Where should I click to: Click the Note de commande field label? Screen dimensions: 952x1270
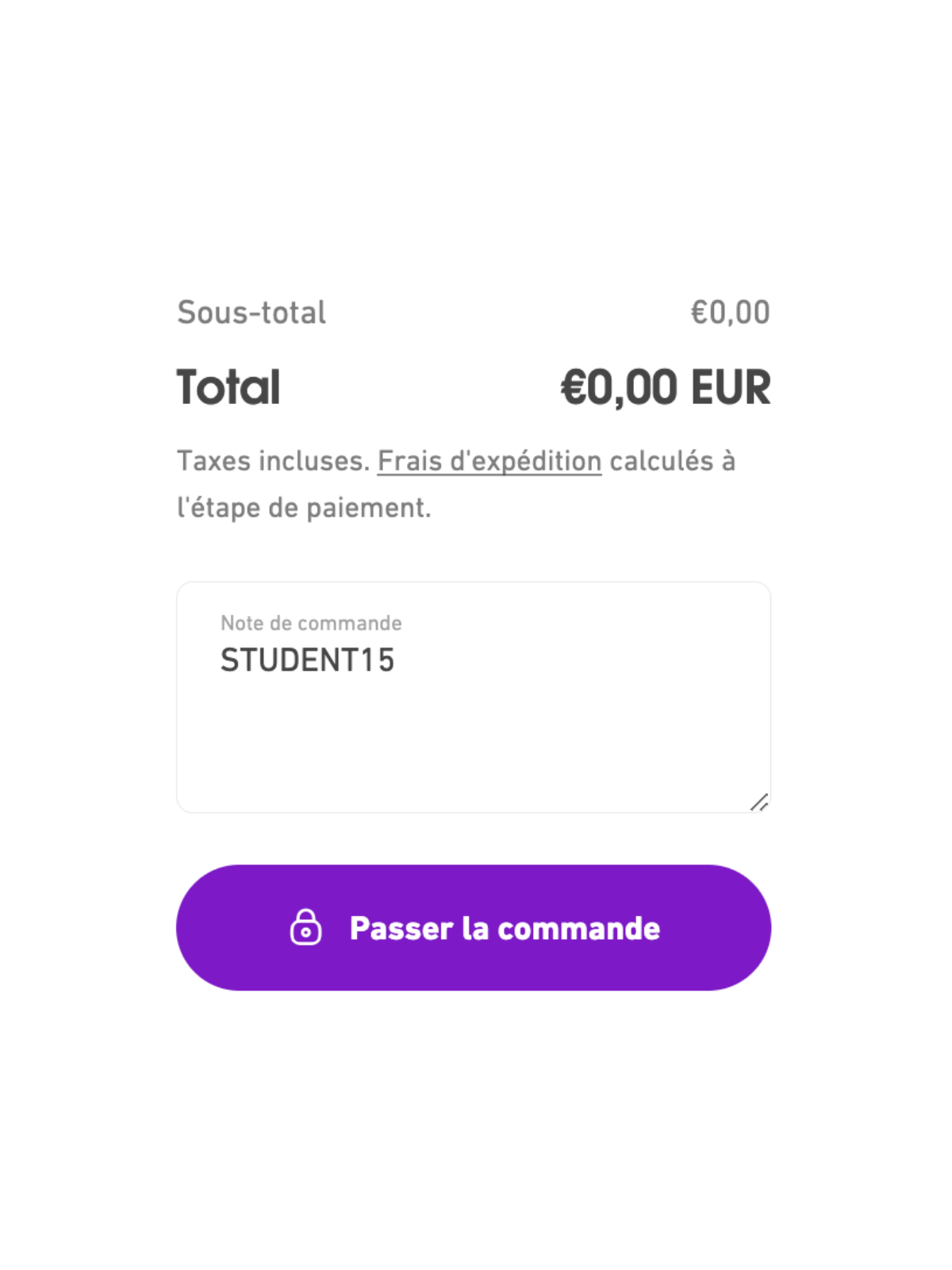[x=311, y=623]
